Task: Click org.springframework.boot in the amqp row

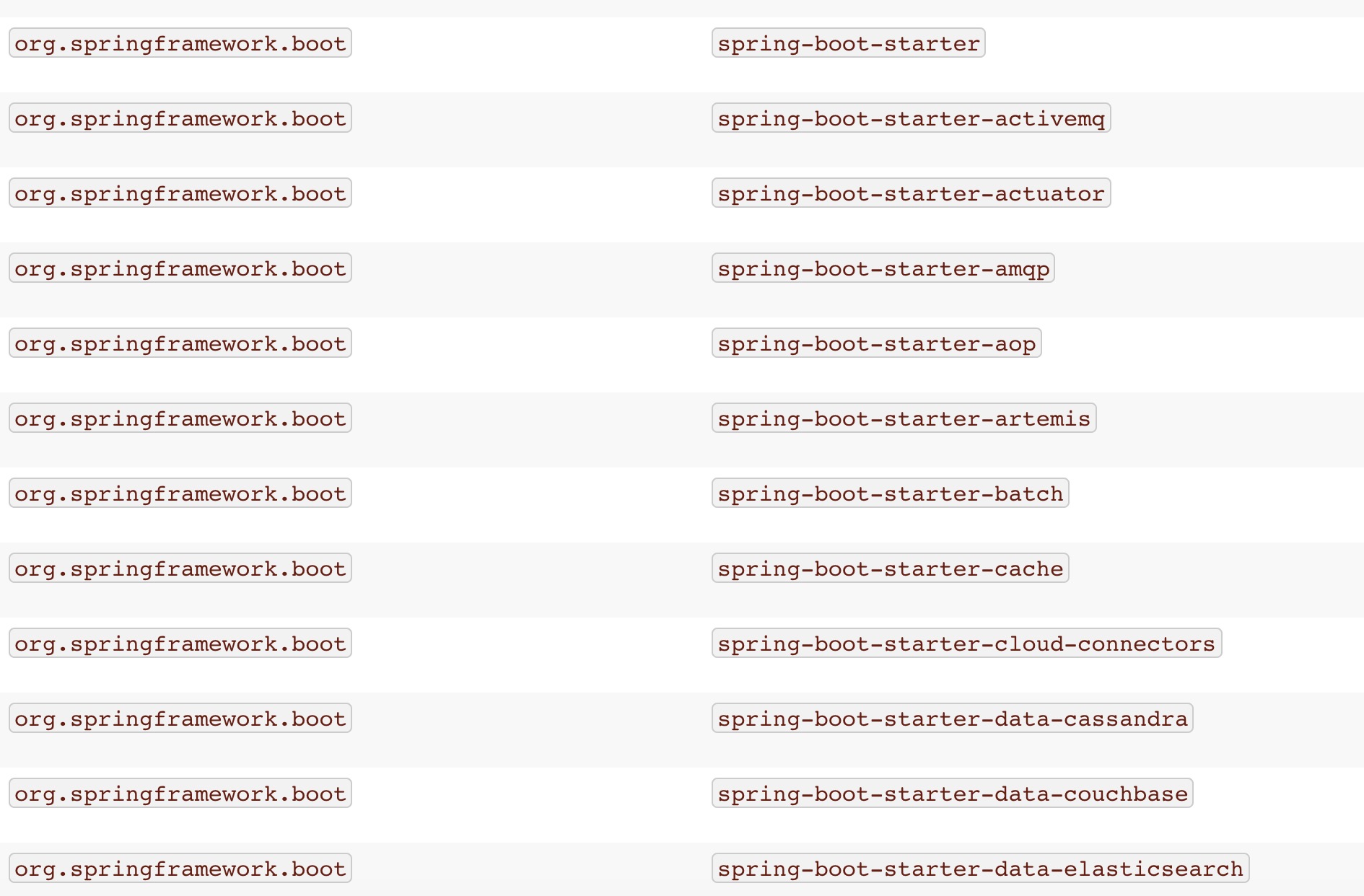Action: click(x=180, y=268)
